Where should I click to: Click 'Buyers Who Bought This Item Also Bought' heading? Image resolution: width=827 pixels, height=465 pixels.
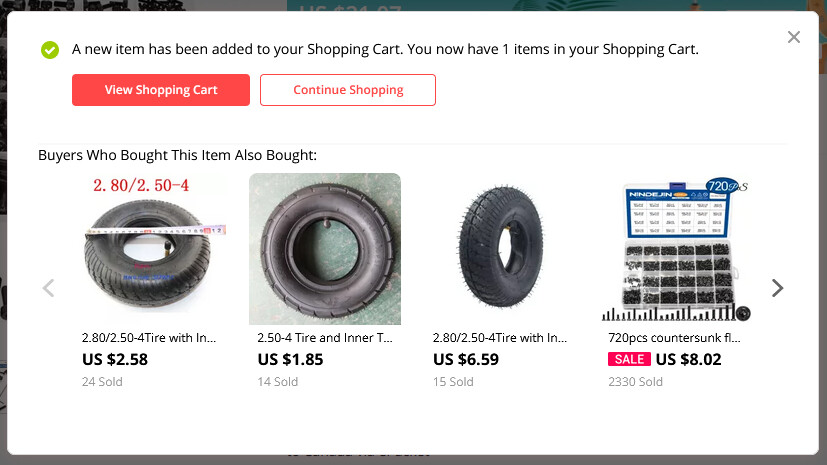pos(177,155)
